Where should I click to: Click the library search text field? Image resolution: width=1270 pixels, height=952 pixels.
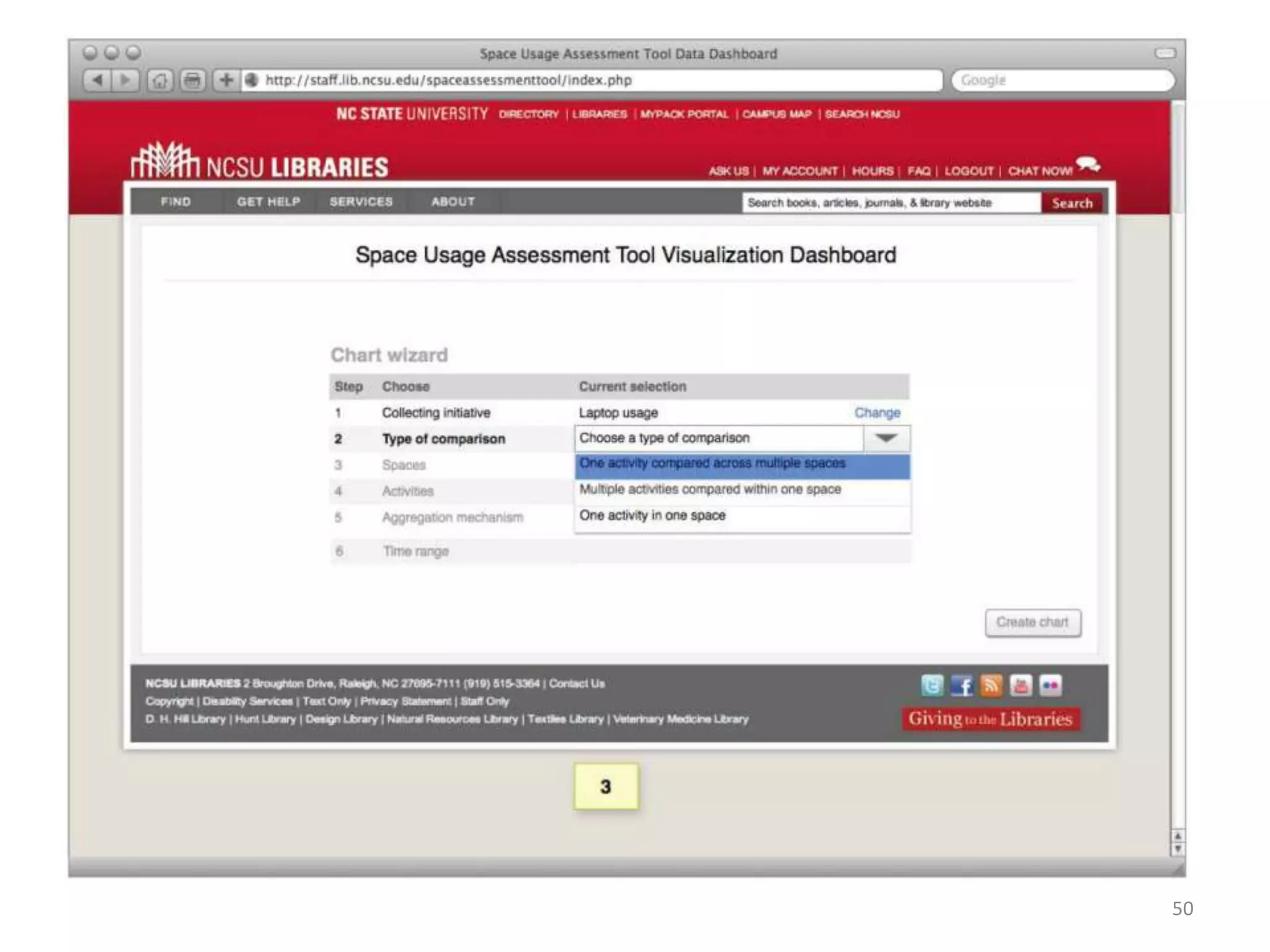click(890, 203)
